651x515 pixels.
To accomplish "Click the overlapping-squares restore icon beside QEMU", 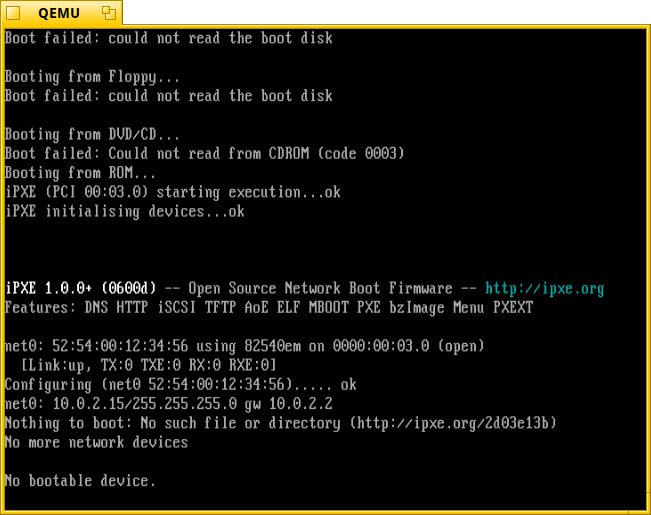I will coord(109,13).
